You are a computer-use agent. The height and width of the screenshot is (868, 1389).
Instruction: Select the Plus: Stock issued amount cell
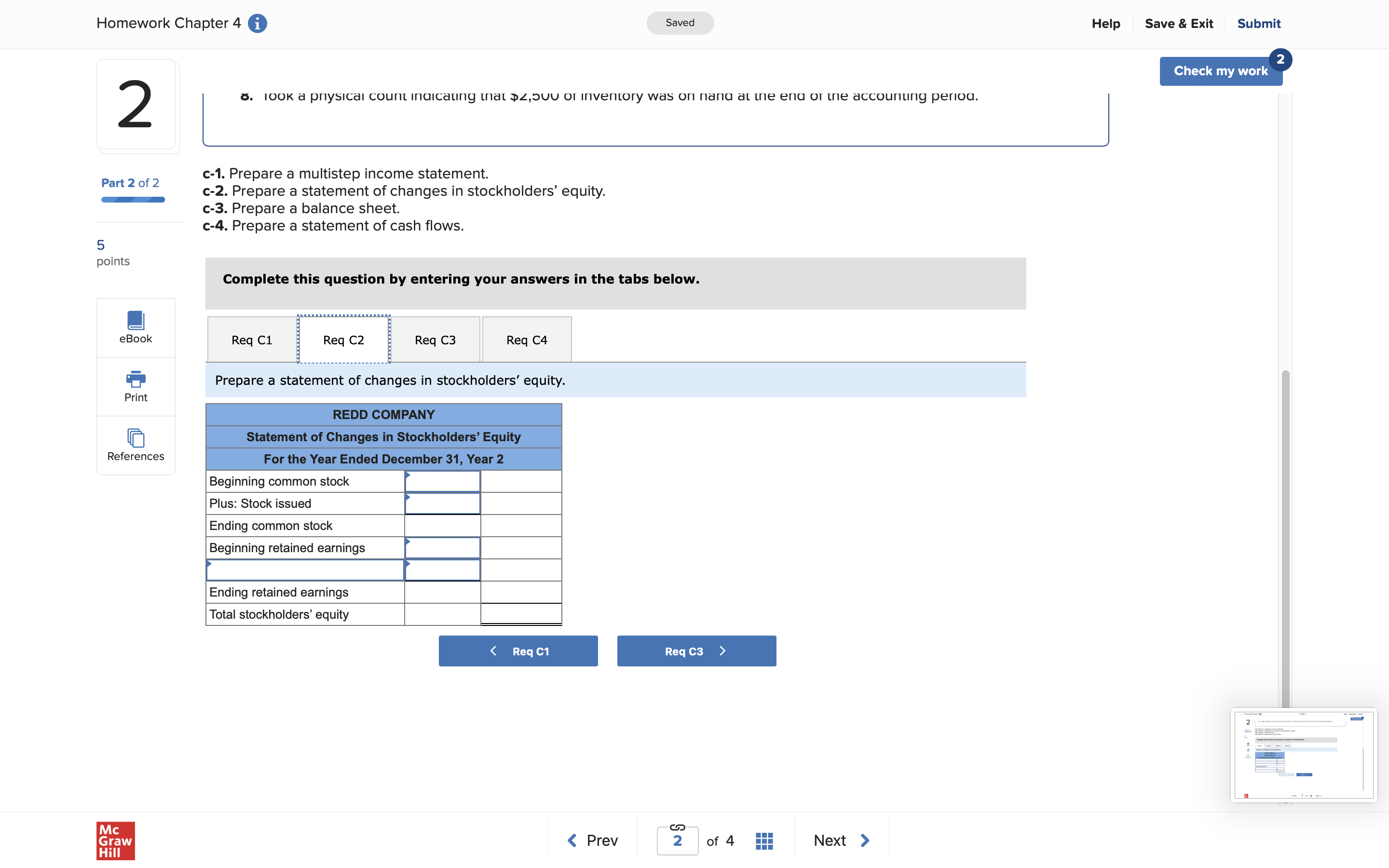(442, 503)
